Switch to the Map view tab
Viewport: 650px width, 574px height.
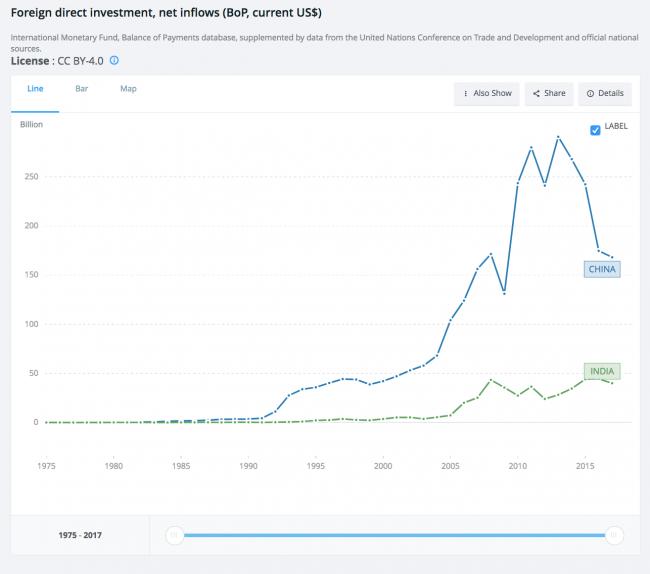(128, 89)
